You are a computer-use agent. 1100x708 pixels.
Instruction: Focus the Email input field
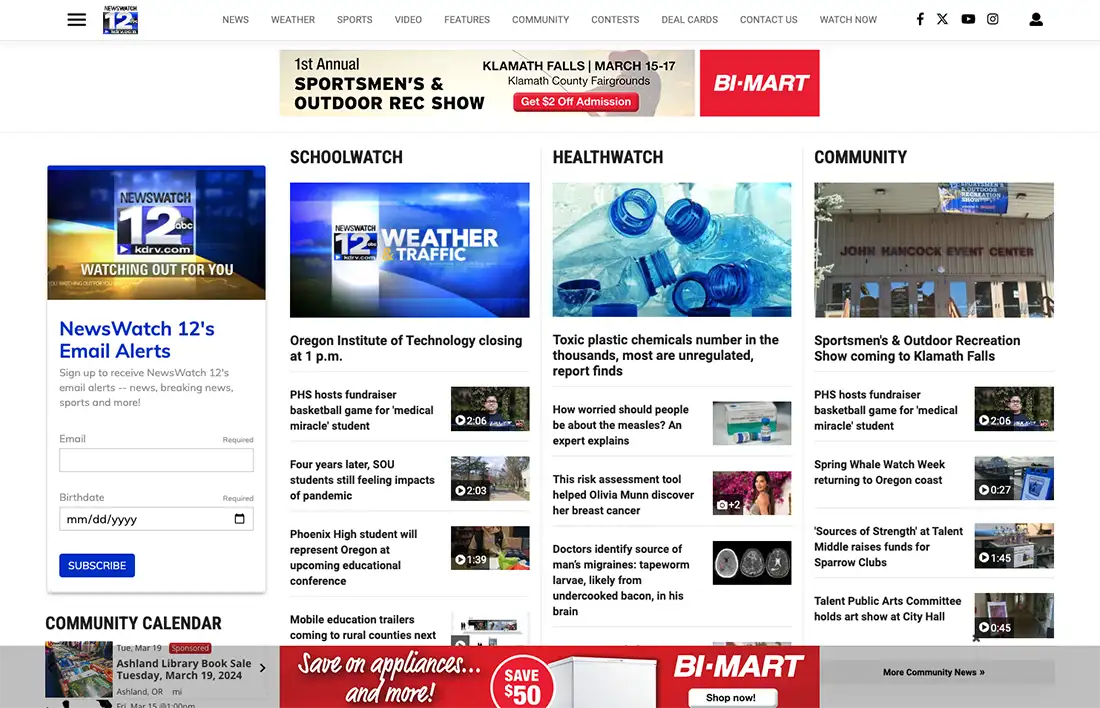coord(156,460)
